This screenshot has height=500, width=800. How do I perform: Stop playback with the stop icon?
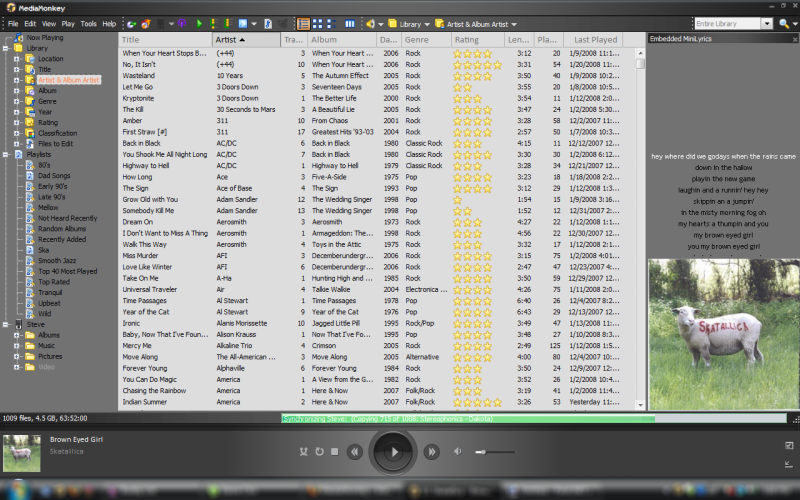(x=335, y=452)
